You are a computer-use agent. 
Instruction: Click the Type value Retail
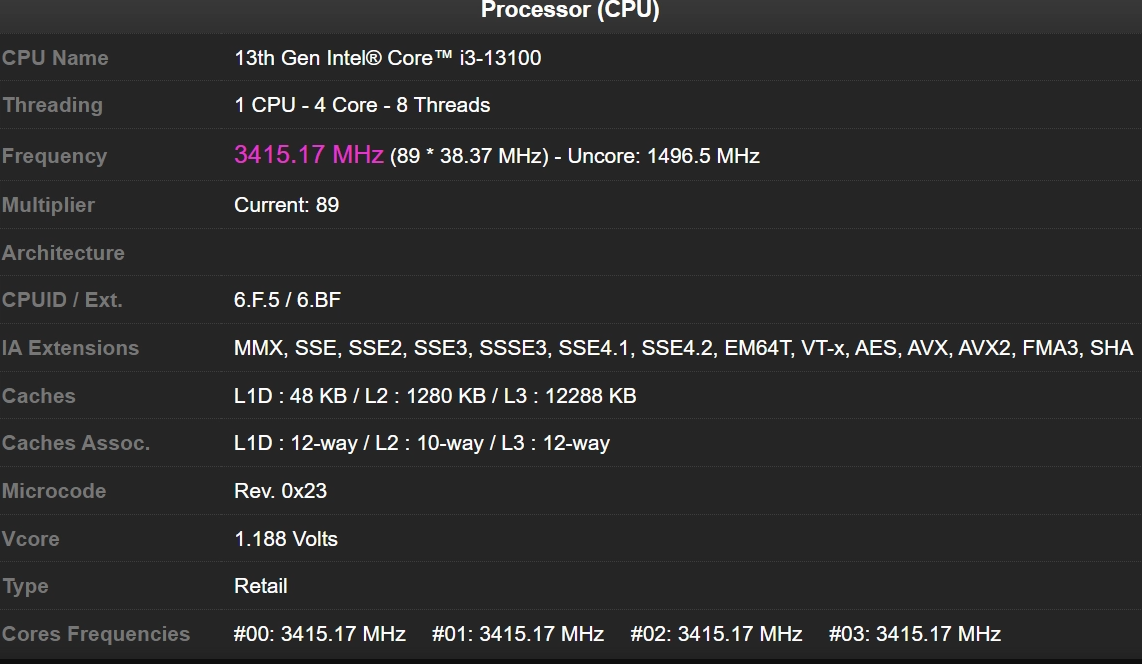(261, 586)
